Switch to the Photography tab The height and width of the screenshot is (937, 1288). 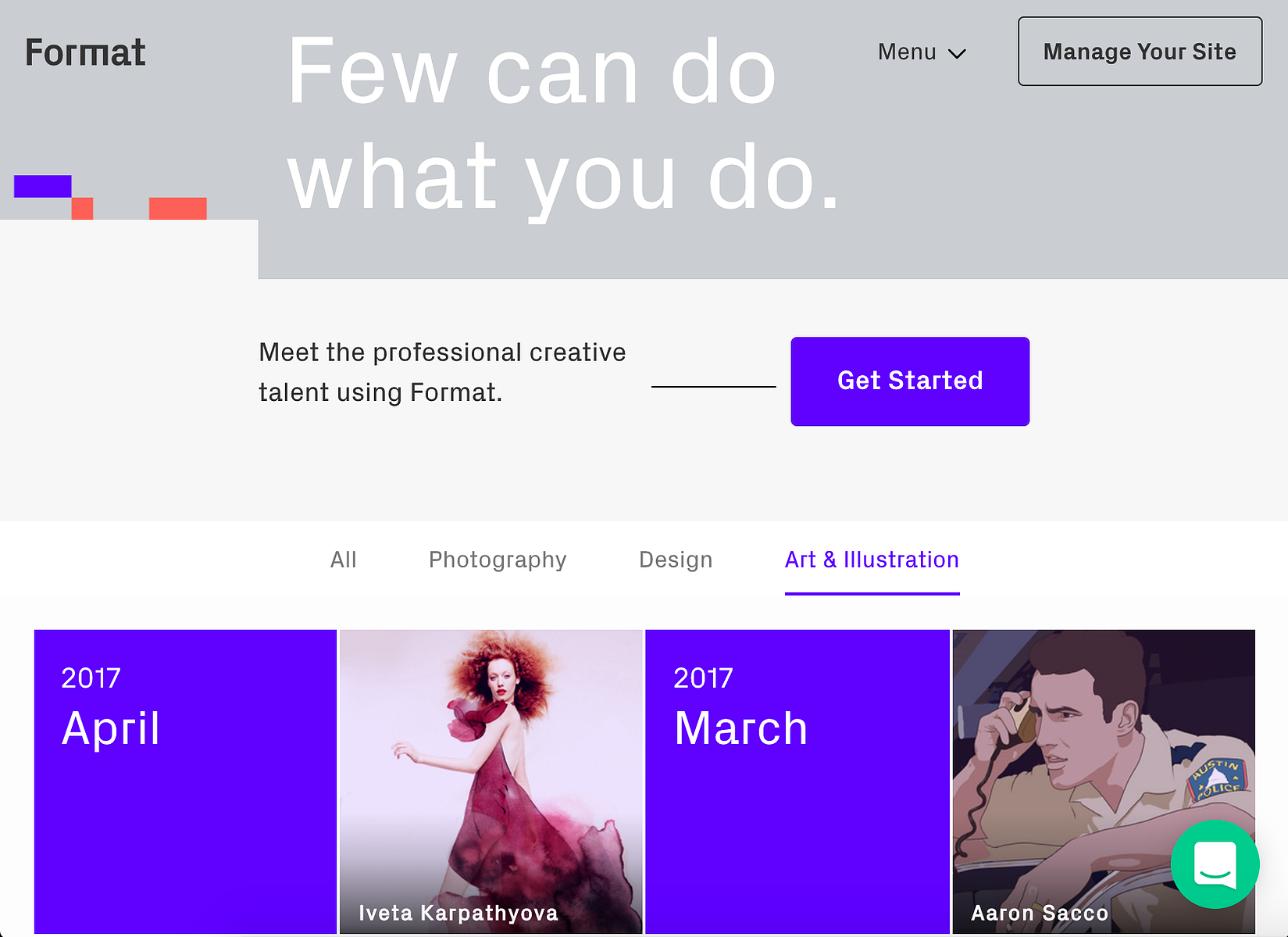498,560
